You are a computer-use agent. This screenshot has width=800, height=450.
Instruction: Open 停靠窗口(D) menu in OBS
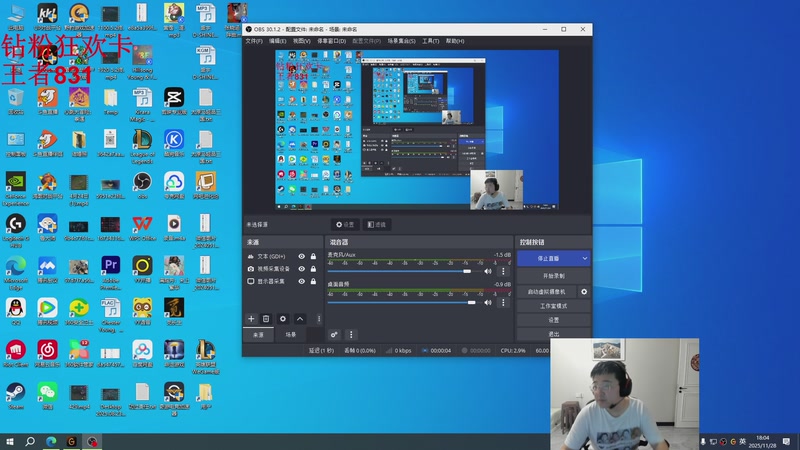click(332, 41)
